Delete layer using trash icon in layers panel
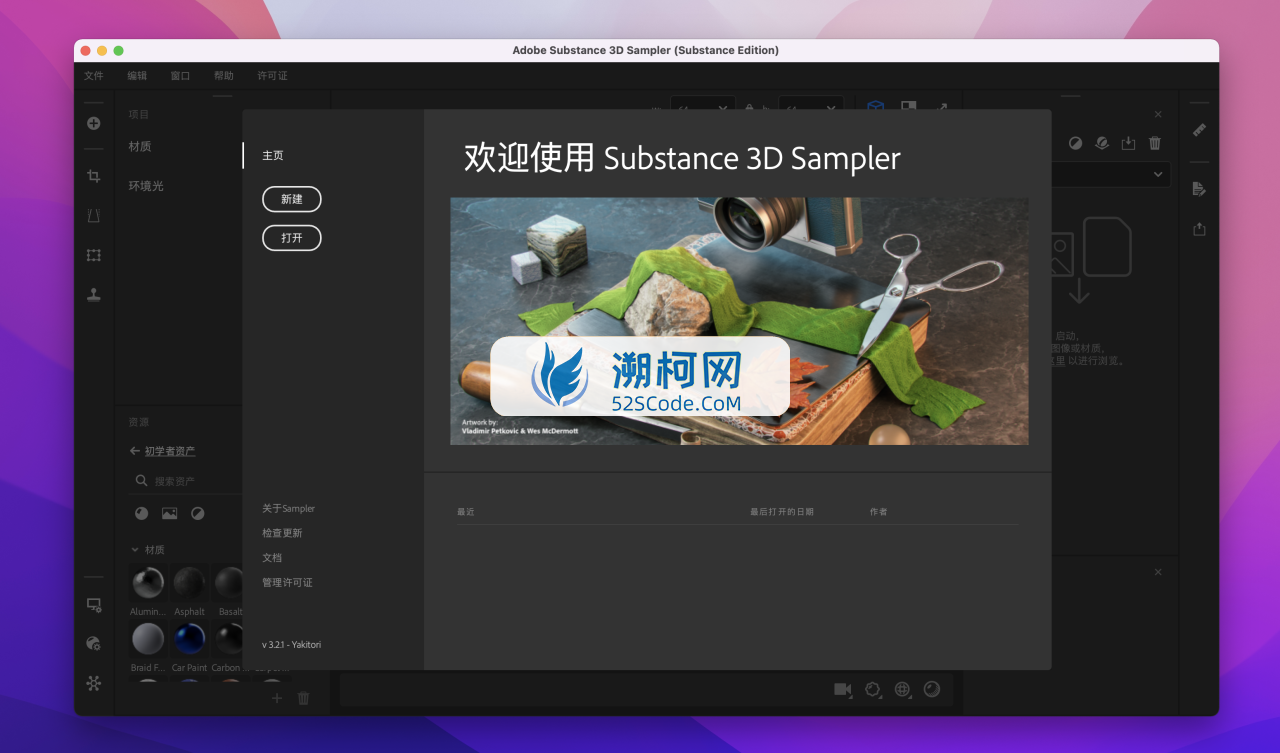The image size is (1280, 753). coord(1155,143)
